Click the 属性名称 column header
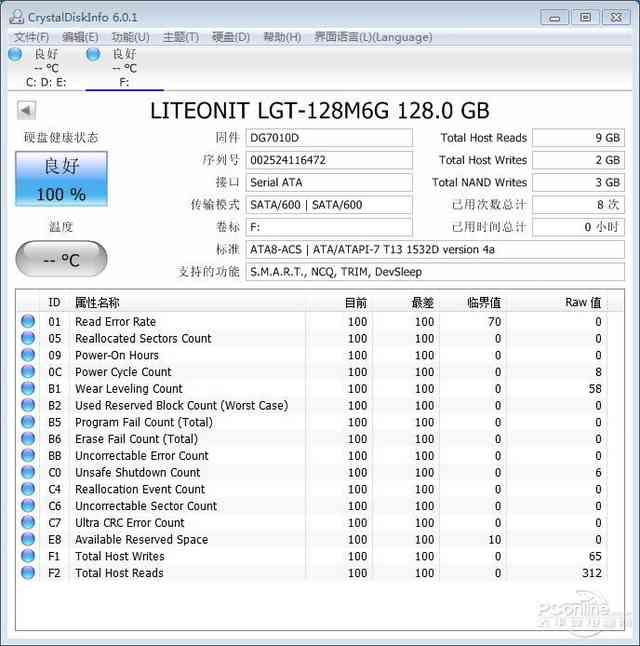 [x=188, y=302]
